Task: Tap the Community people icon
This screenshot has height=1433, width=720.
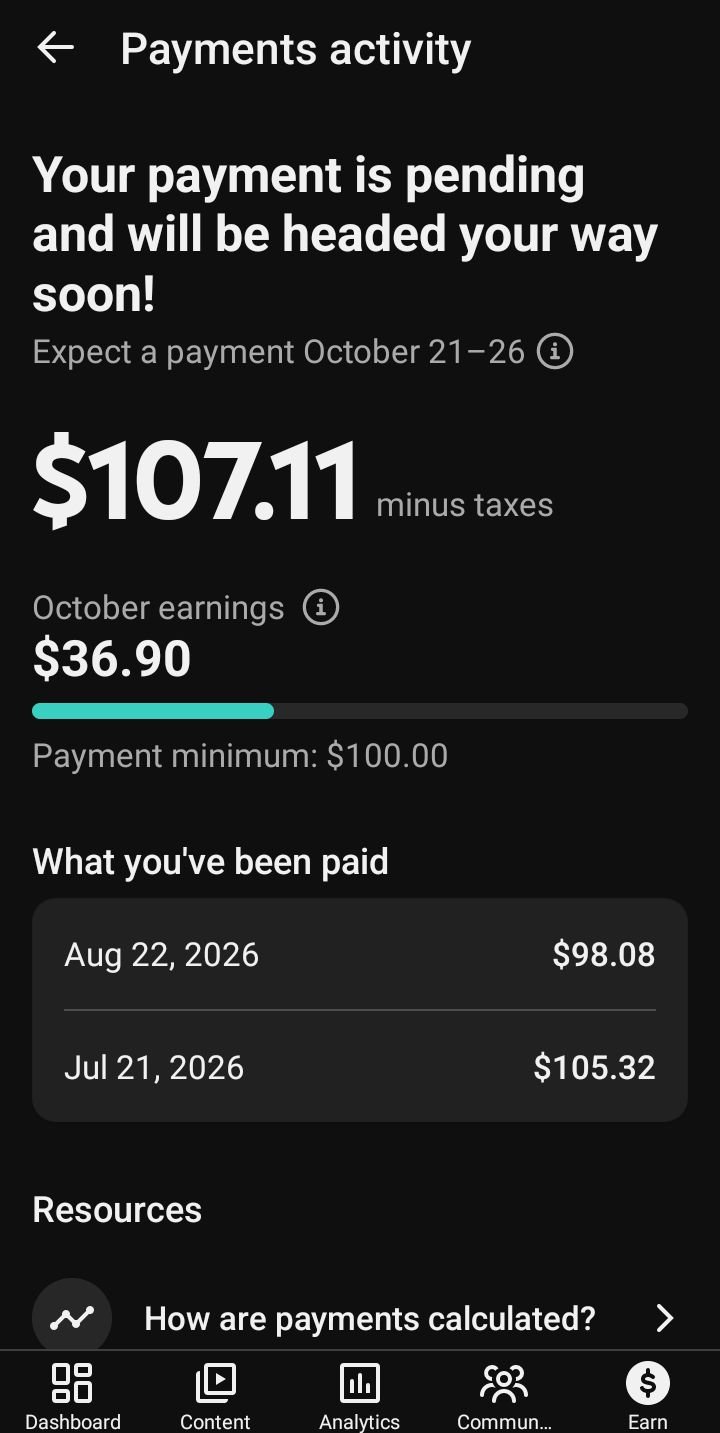Action: 504,1383
